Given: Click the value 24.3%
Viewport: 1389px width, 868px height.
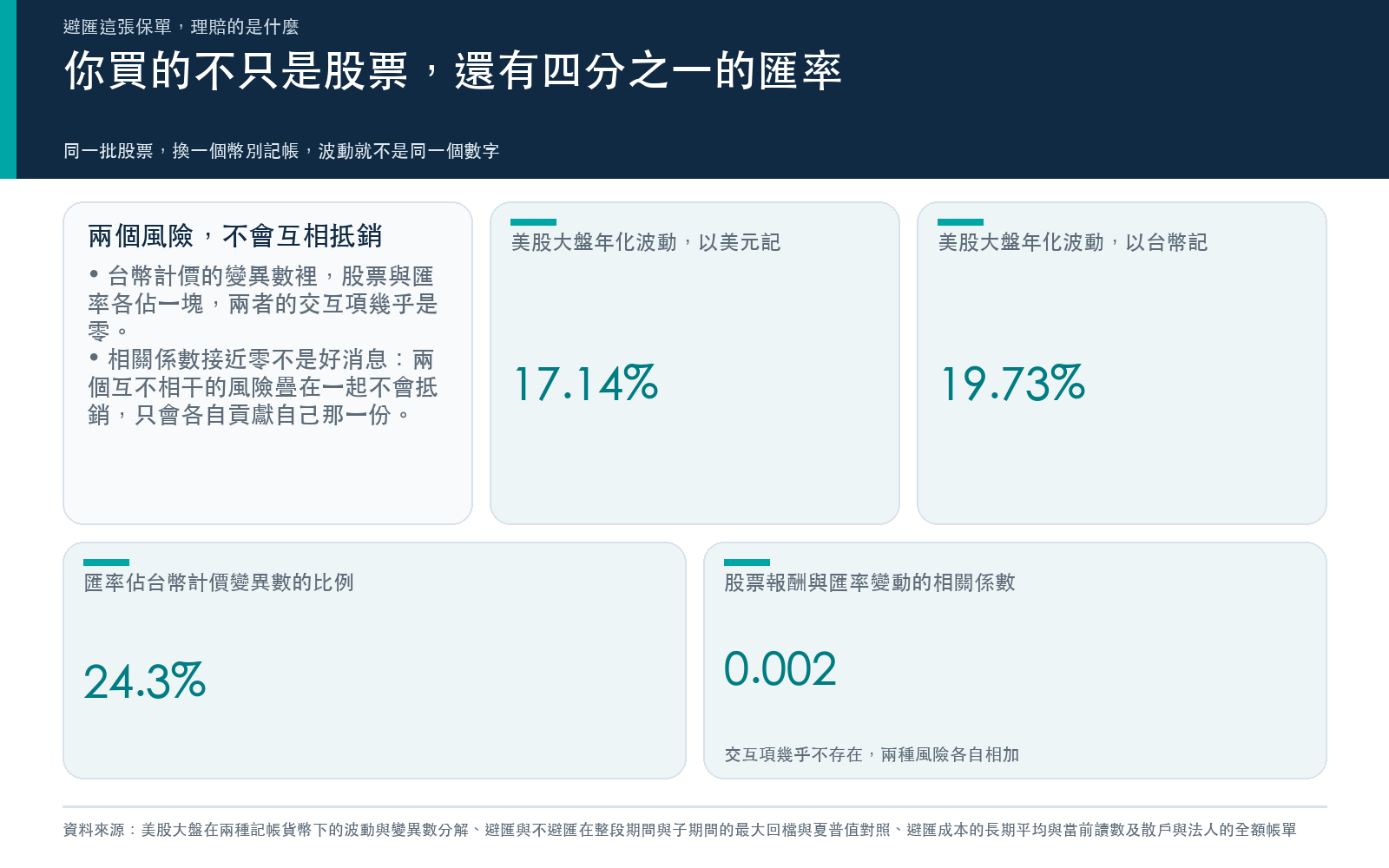Looking at the screenshot, I should tap(145, 681).
